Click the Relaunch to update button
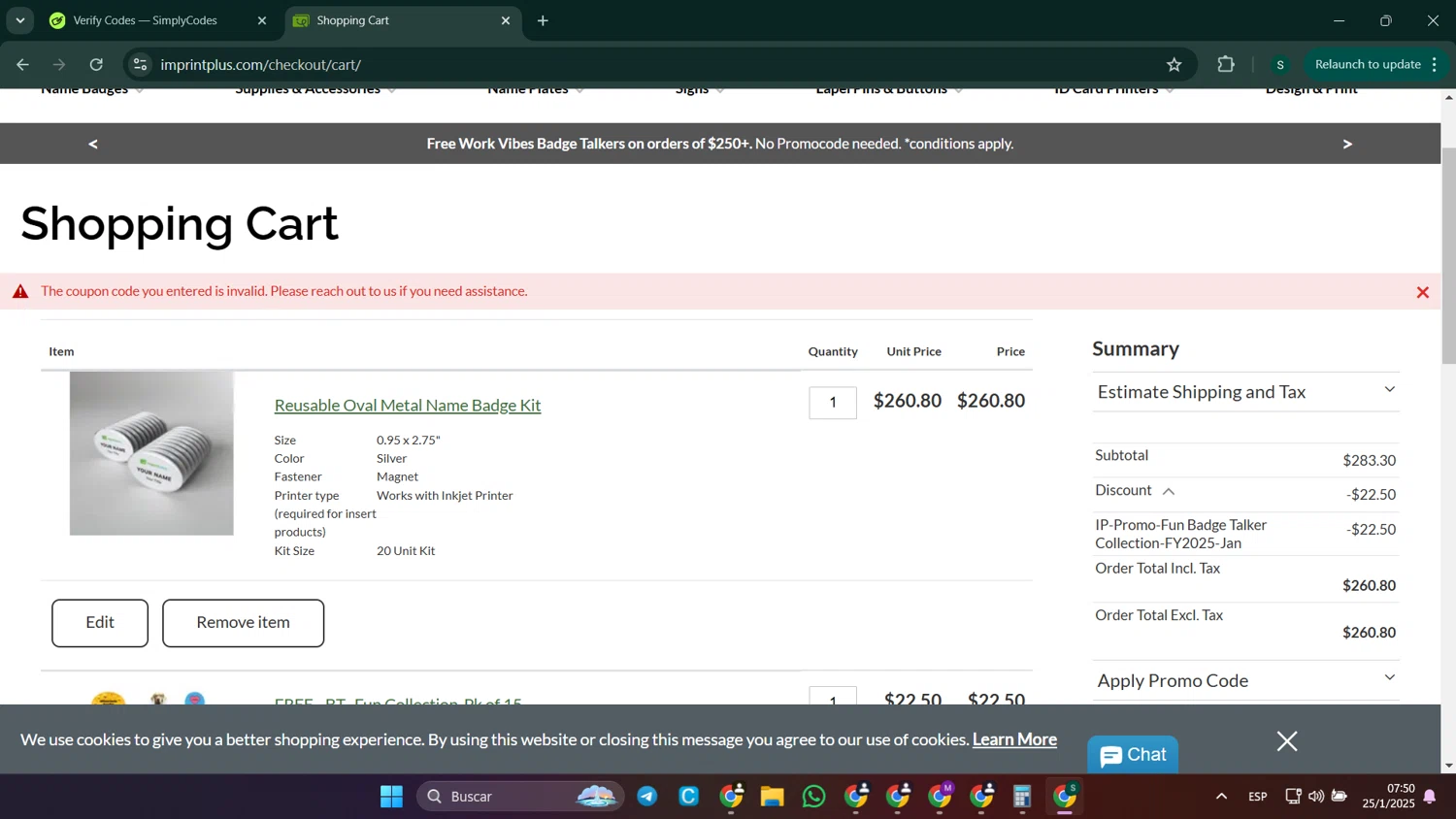Image resolution: width=1456 pixels, height=819 pixels. 1368,64
